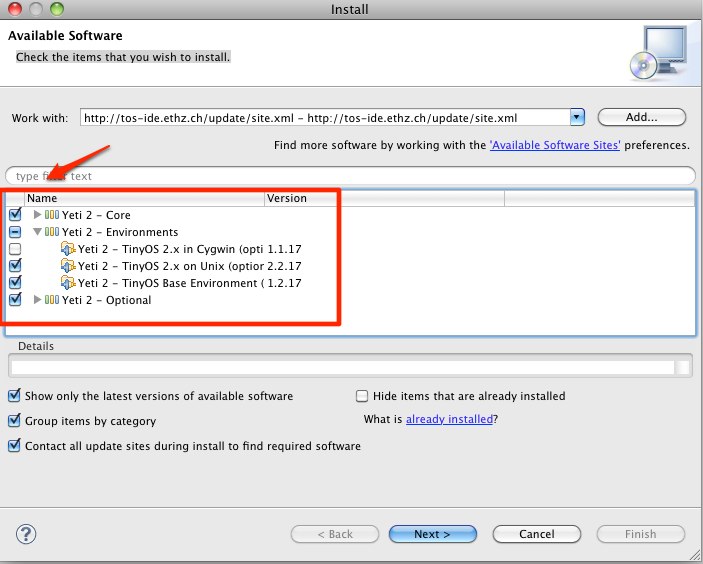
Task: Enable Hide items that are already installed
Action: pyautogui.click(x=362, y=396)
